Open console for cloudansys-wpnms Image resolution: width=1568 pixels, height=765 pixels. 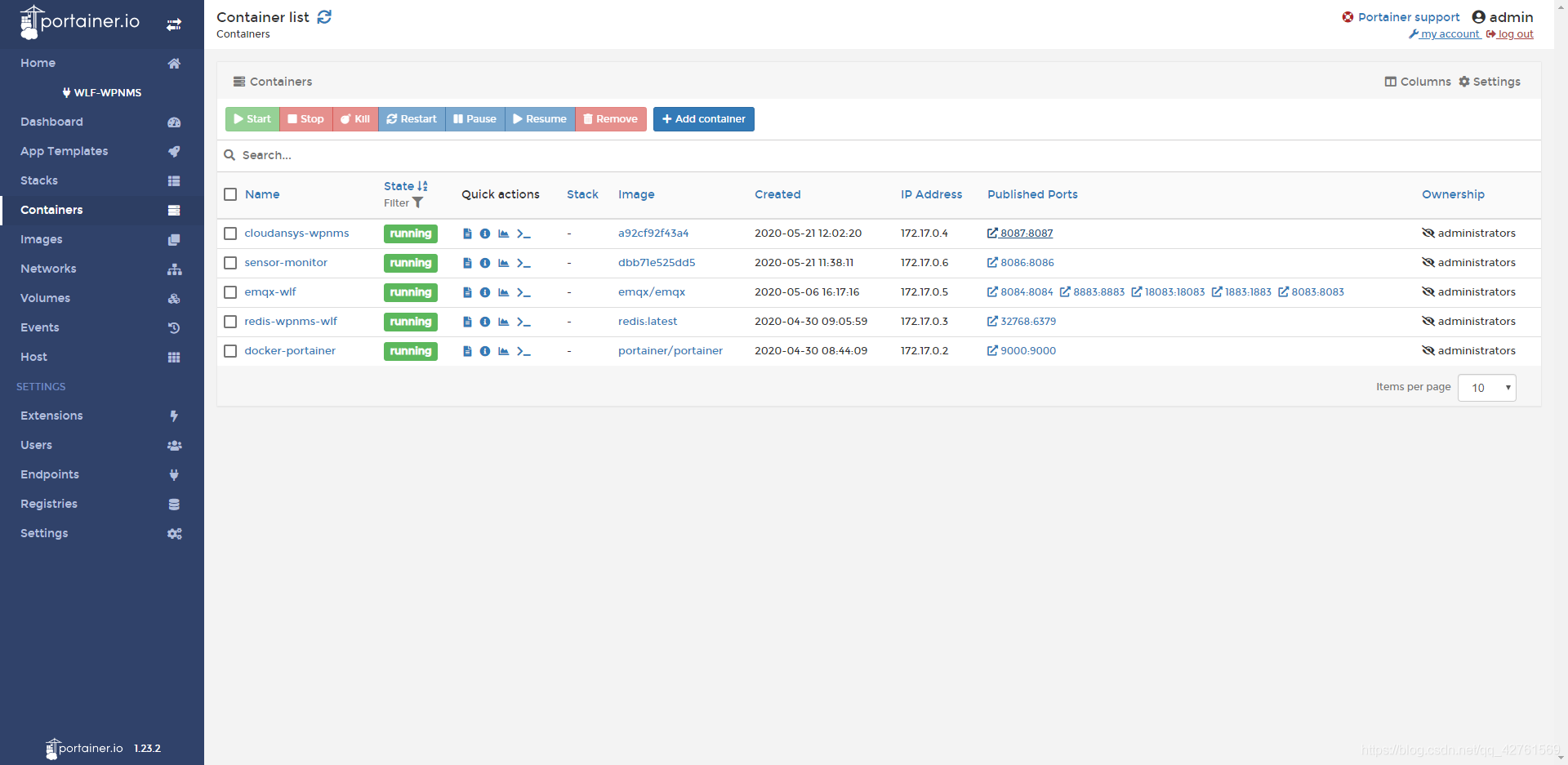click(523, 234)
